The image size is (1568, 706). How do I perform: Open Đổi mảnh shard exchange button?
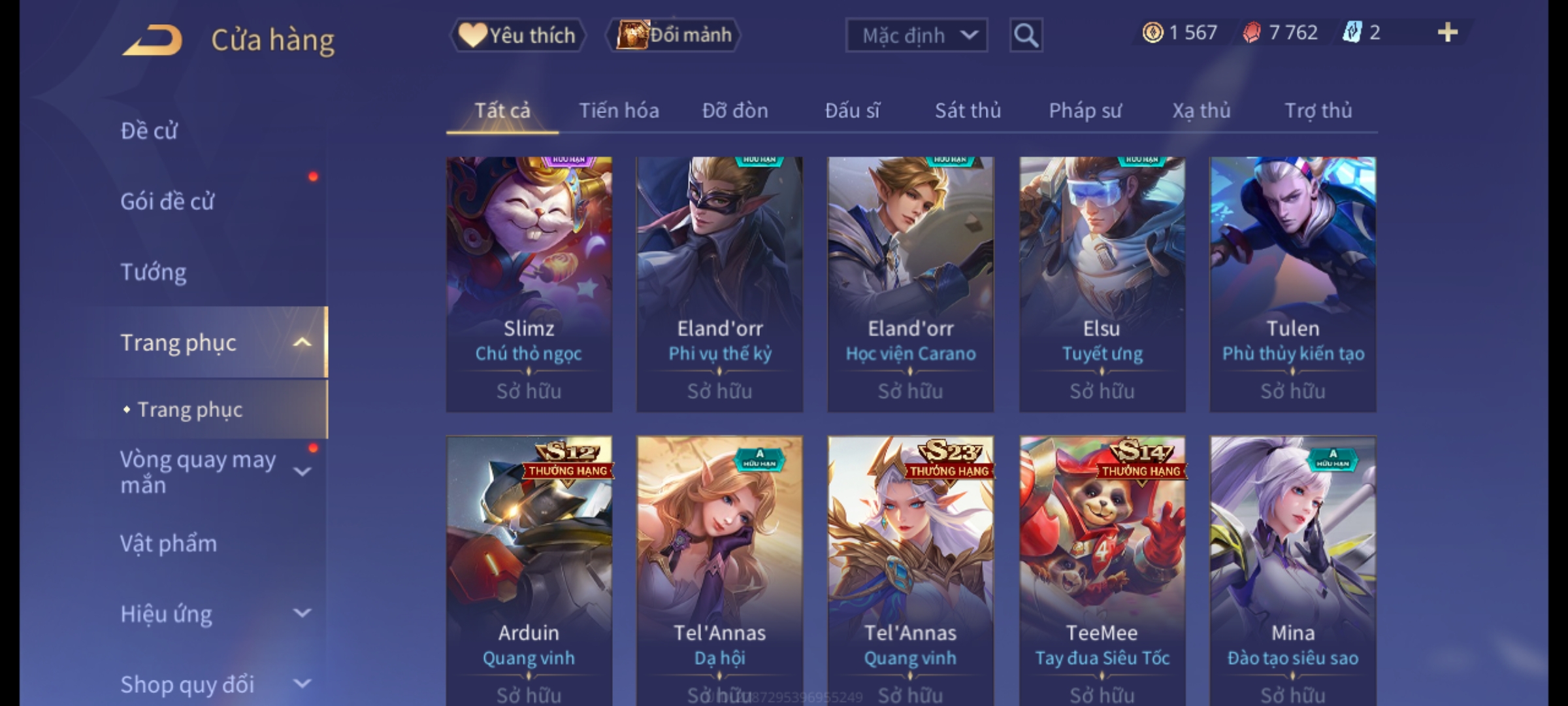tap(674, 35)
